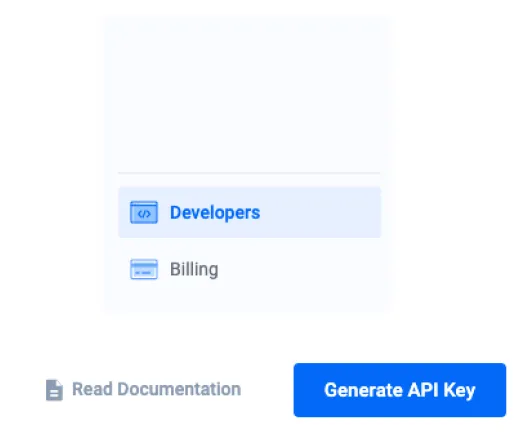Click the Developers text label
The image size is (516, 440).
coord(215,213)
